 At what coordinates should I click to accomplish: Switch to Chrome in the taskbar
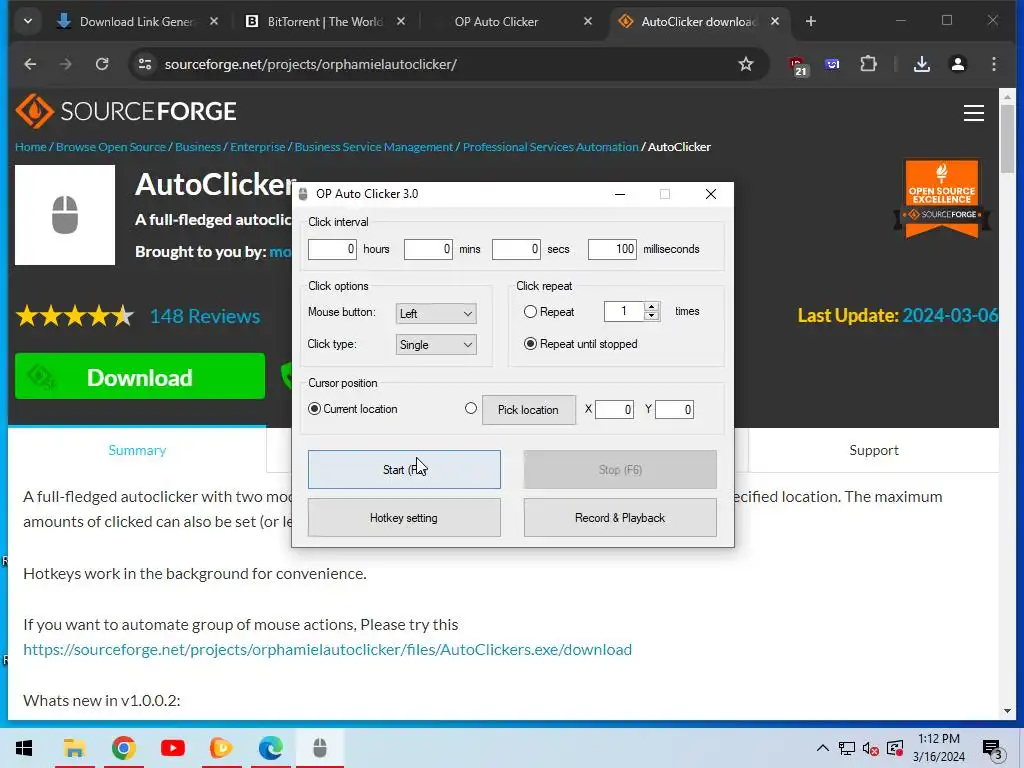[x=123, y=748]
